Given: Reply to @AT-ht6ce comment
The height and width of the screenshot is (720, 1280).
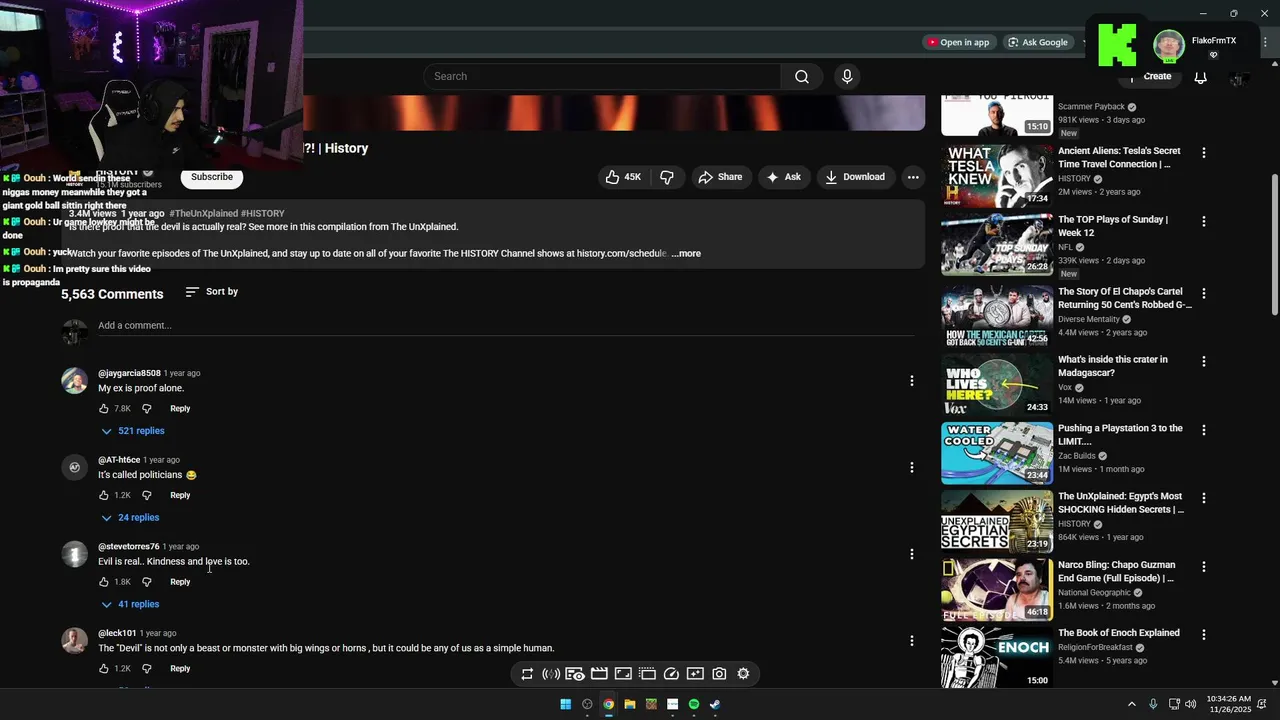Looking at the screenshot, I should (180, 496).
